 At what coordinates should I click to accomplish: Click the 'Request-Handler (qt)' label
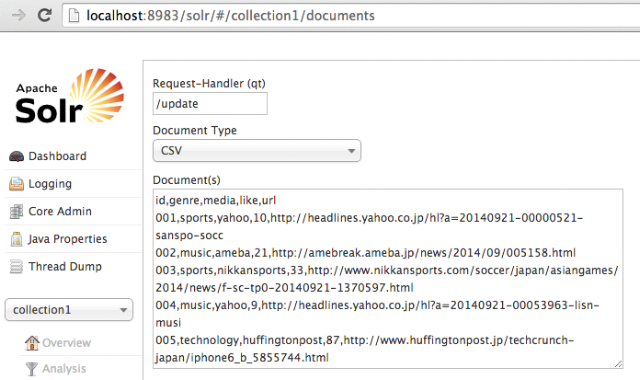209,84
